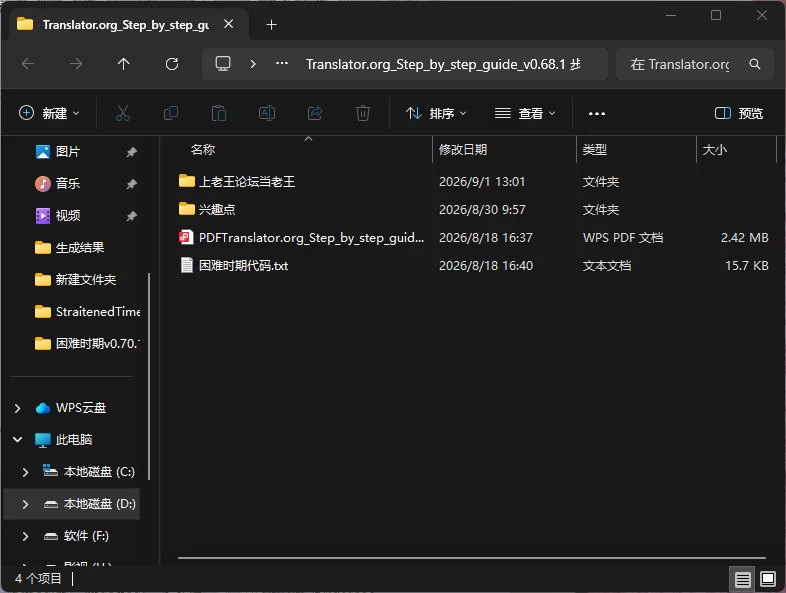
Task: Open the 新建 dropdown menu
Action: pos(49,113)
